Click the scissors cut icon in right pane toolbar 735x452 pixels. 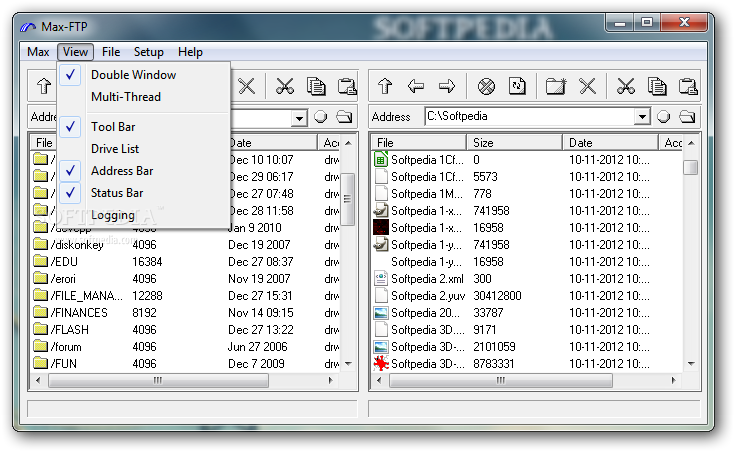coord(626,86)
